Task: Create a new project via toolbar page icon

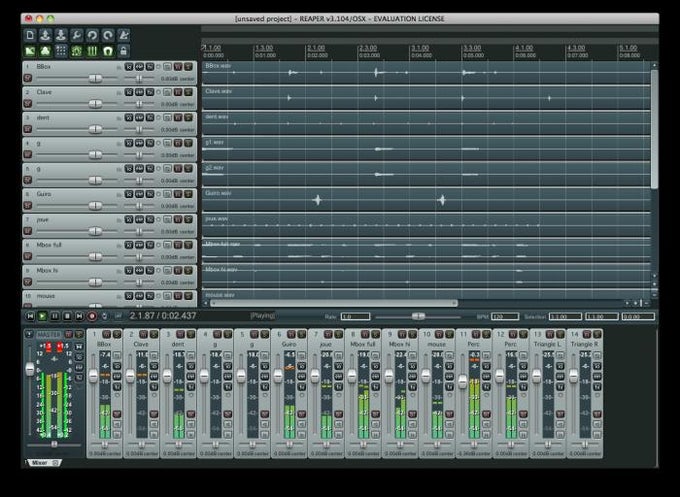Action: click(x=30, y=35)
